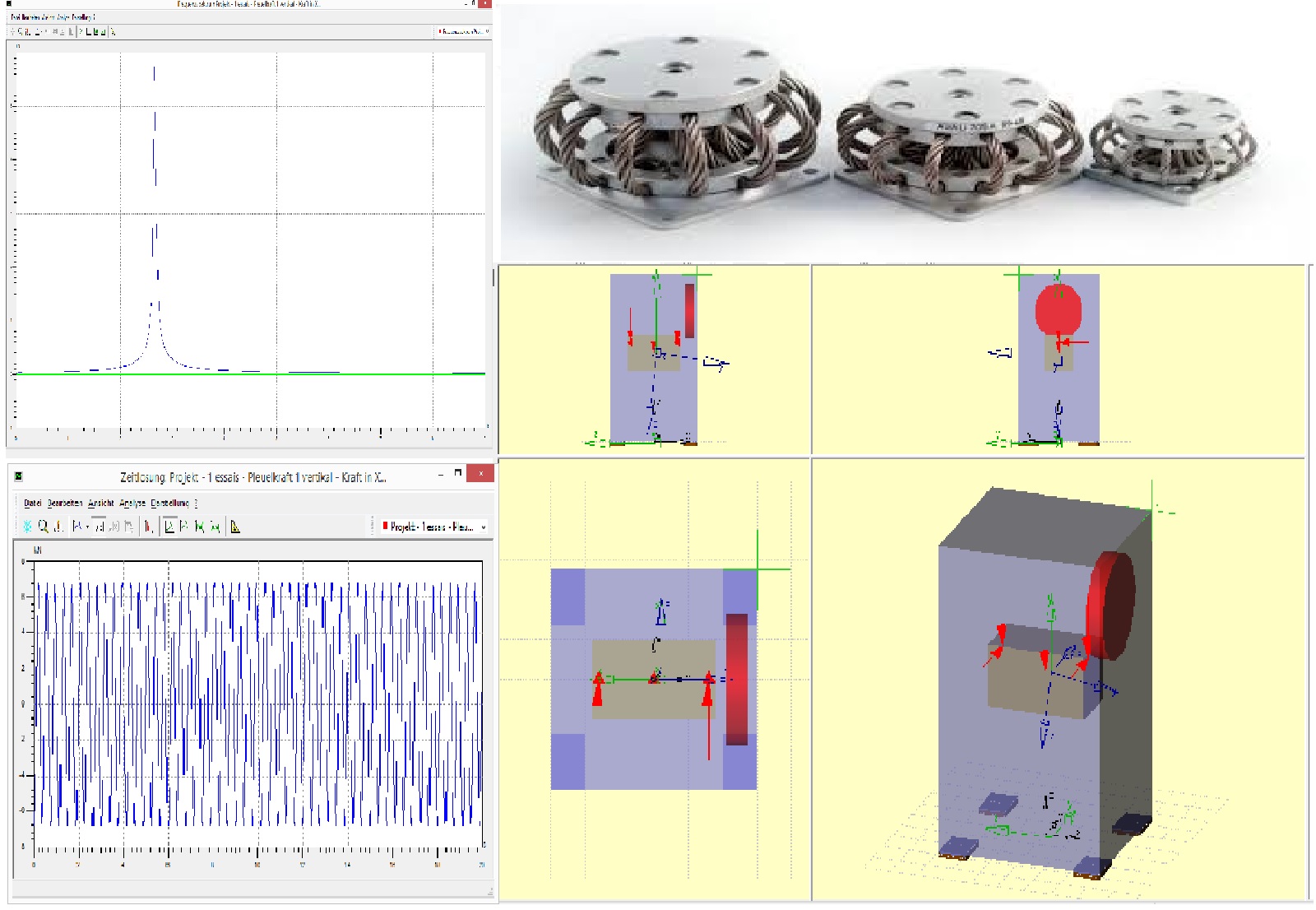Expand the small arrow beside the axis icon

tap(86, 527)
